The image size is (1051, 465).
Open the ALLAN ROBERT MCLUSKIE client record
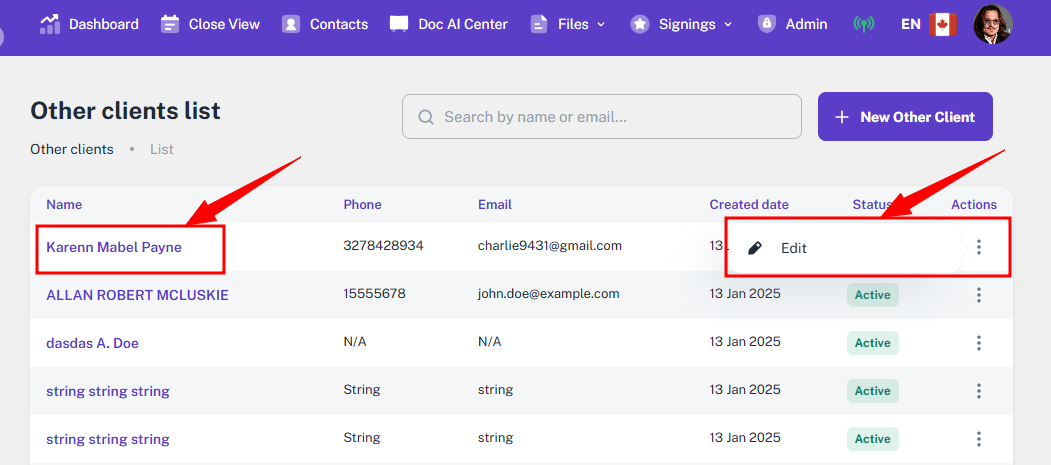pyautogui.click(x=137, y=295)
